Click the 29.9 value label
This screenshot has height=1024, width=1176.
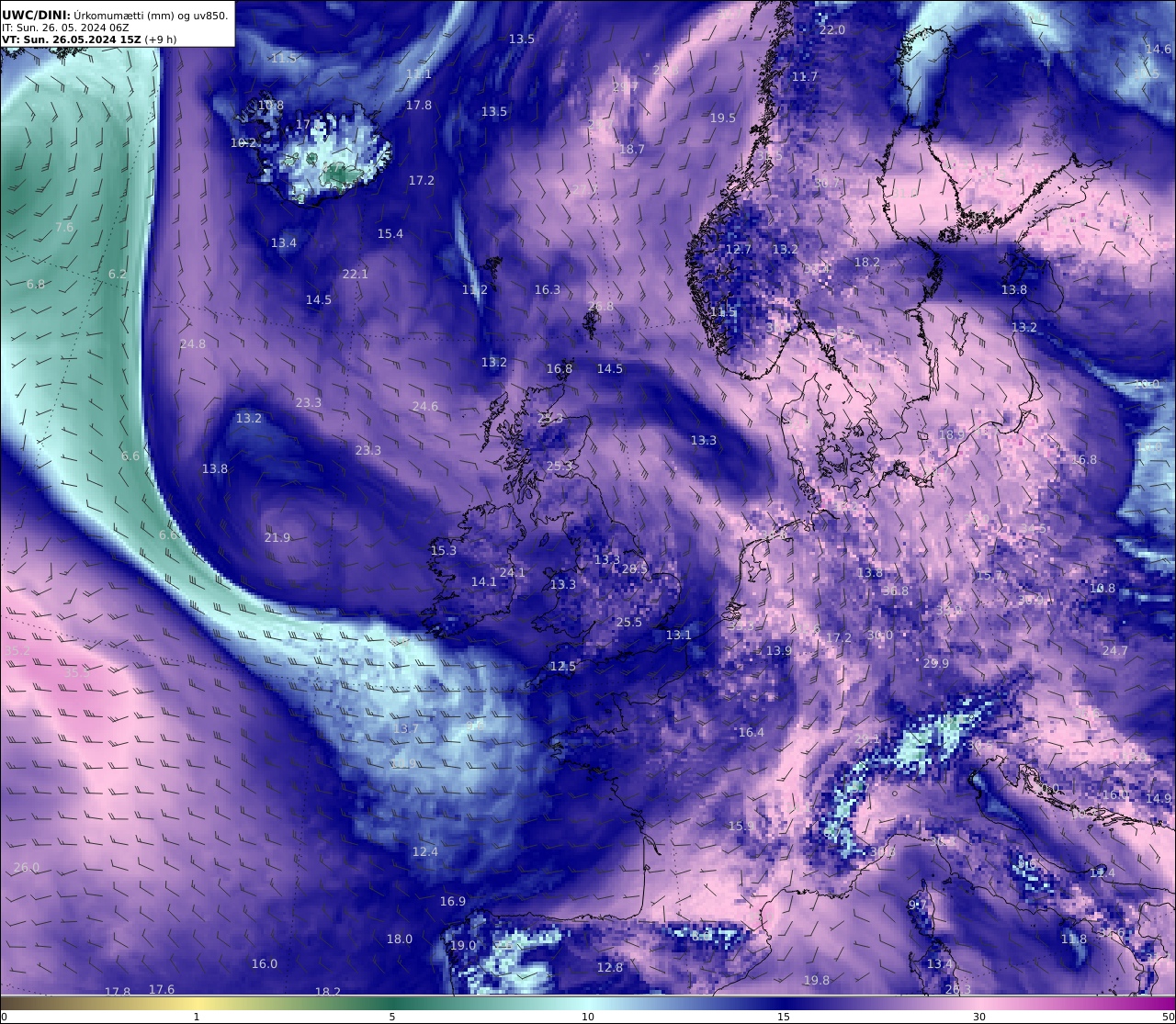(x=936, y=664)
